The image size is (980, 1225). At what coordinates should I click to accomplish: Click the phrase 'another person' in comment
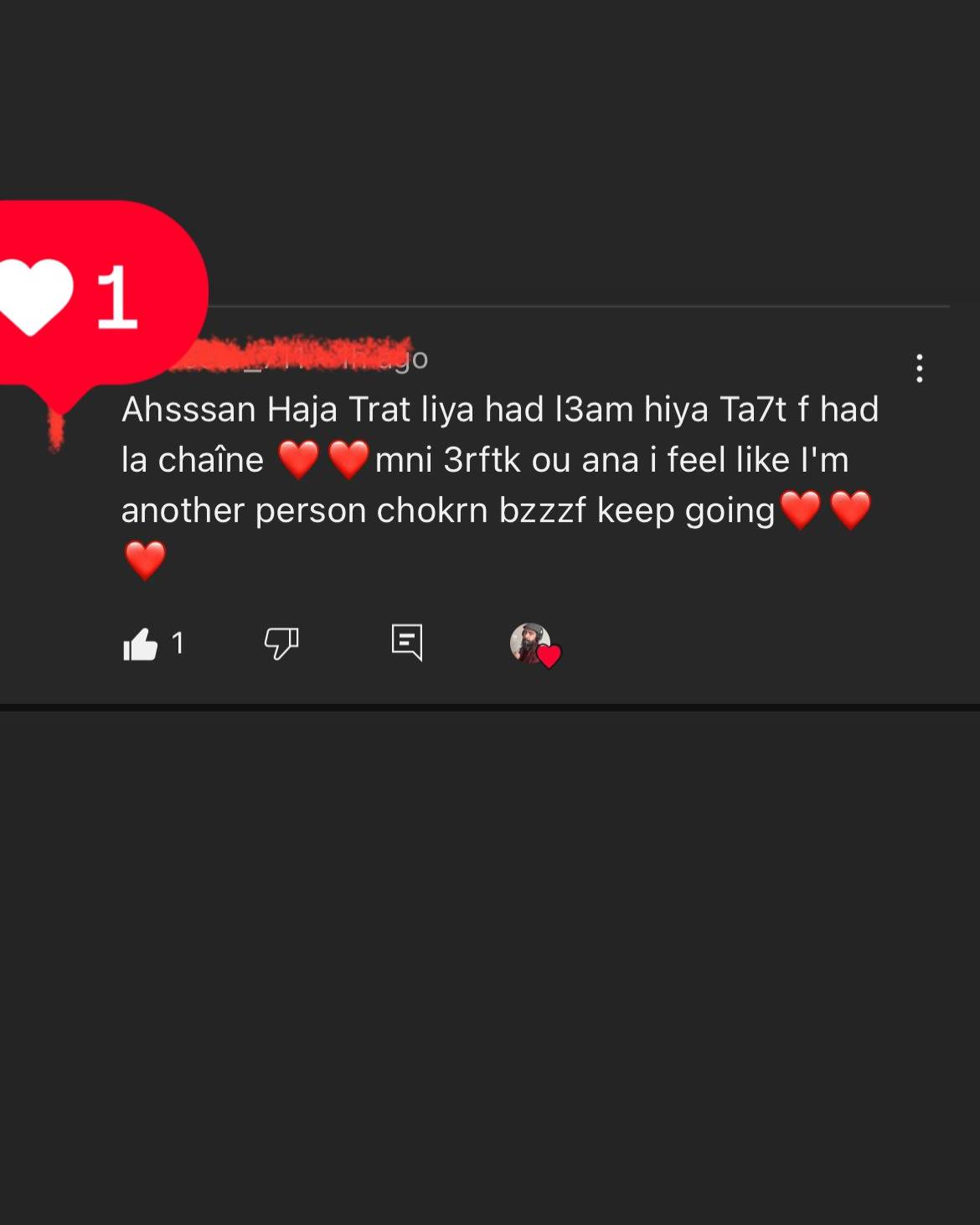[244, 511]
